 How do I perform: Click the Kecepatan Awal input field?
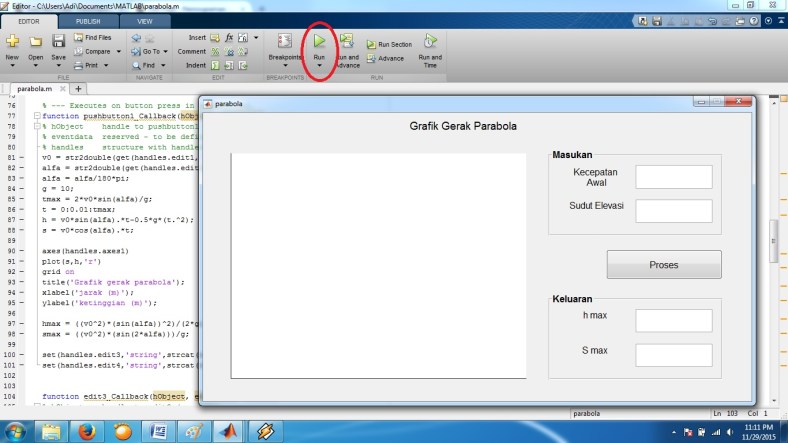pos(673,177)
